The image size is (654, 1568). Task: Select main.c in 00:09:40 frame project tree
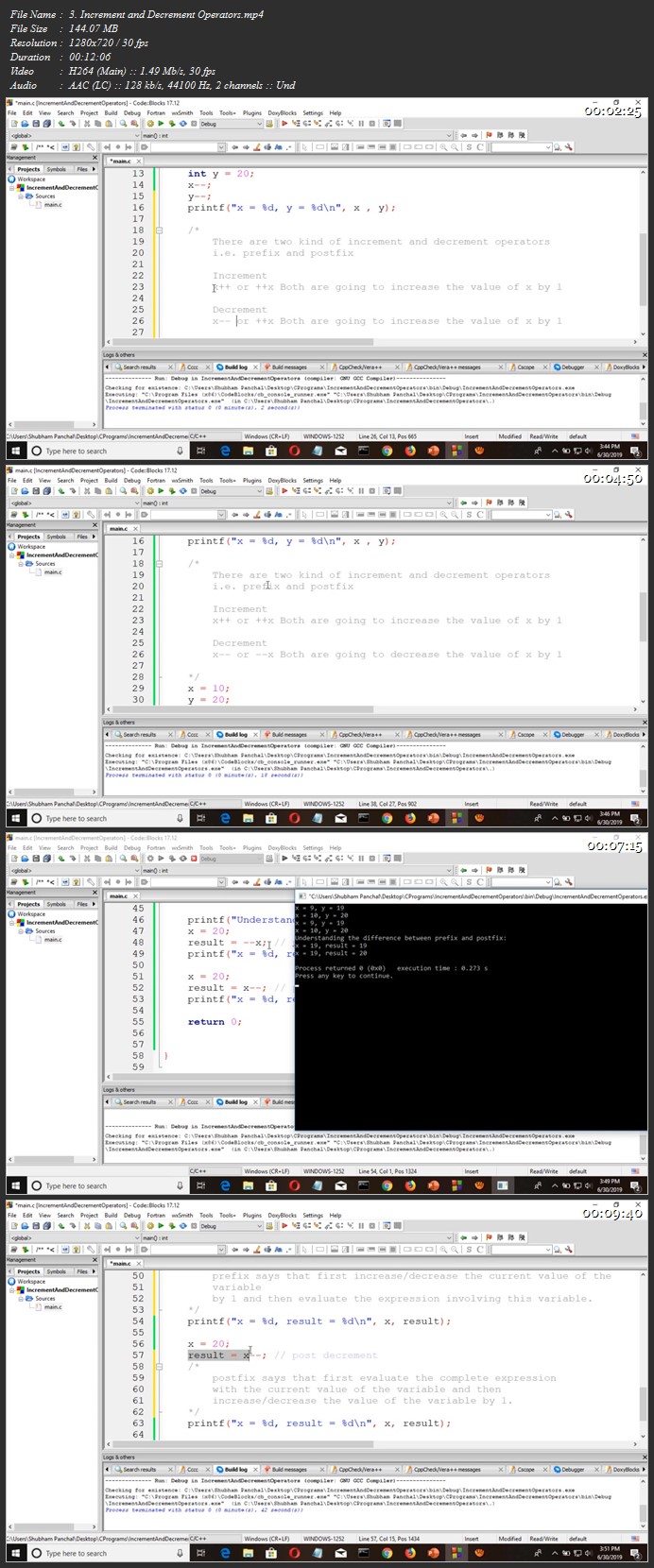tap(53, 1306)
